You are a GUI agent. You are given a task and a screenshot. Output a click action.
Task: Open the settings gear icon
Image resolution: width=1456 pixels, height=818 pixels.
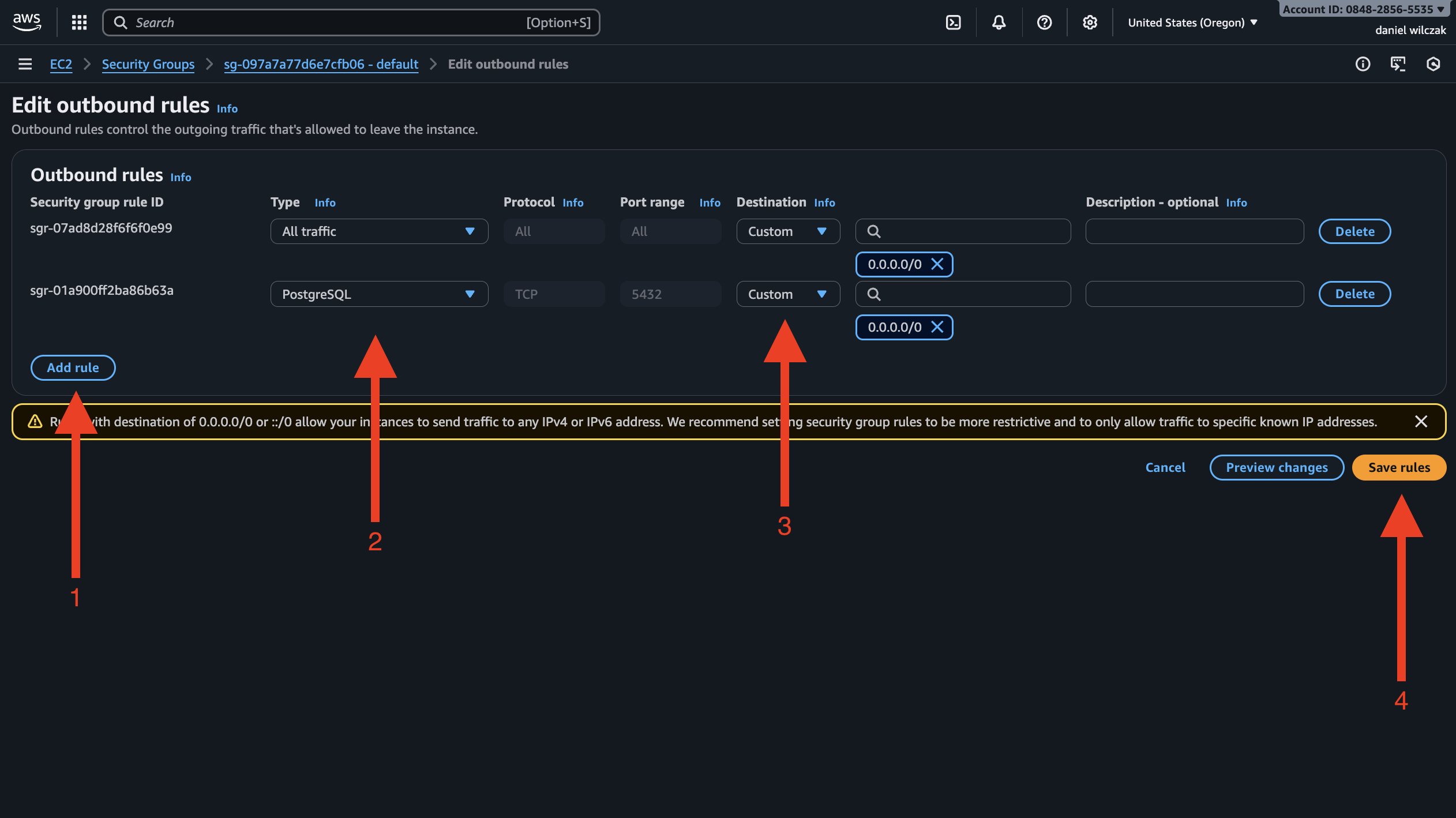pos(1090,22)
